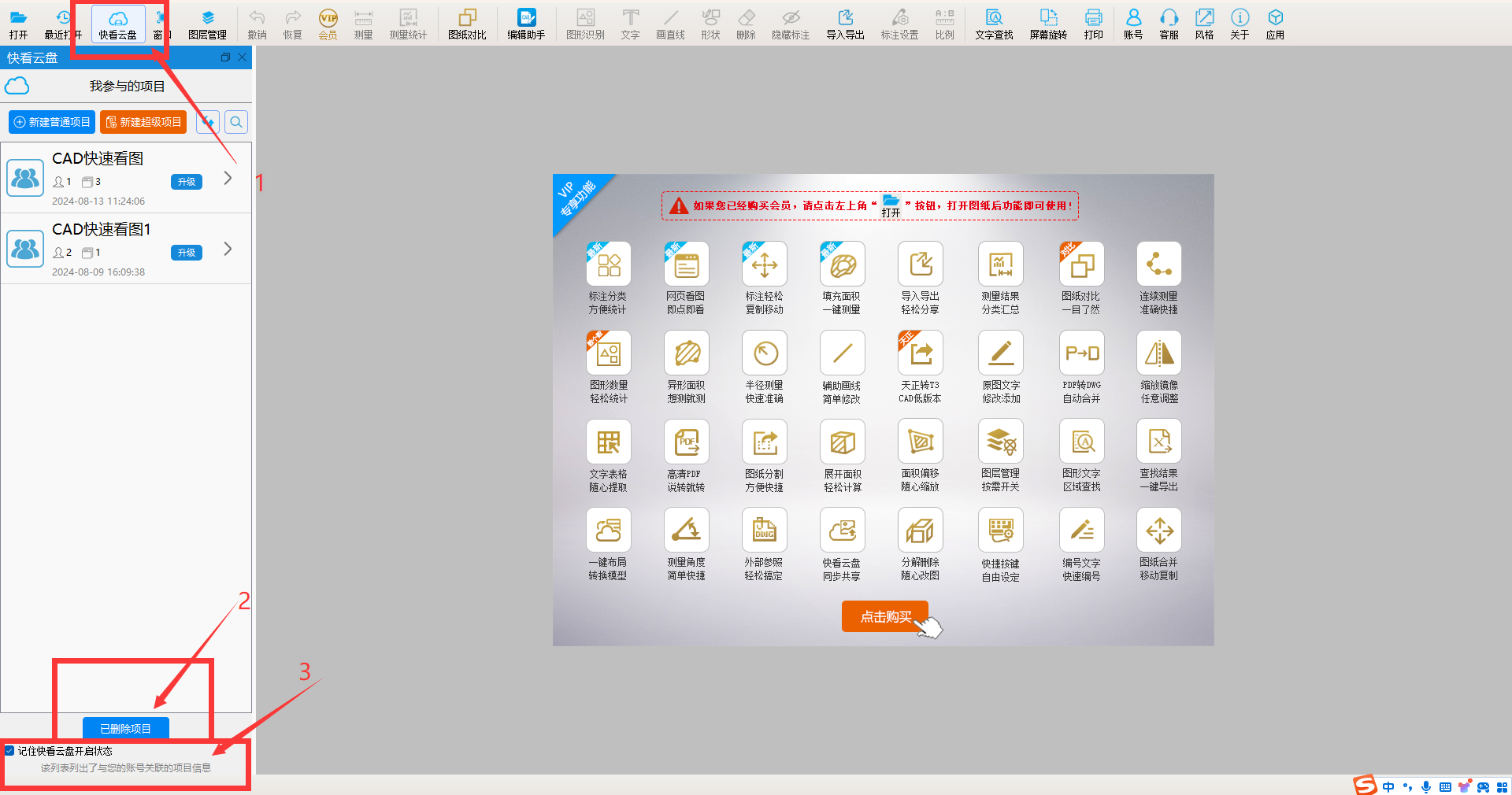
Task: Click the 已删除项目 button
Action: click(126, 729)
